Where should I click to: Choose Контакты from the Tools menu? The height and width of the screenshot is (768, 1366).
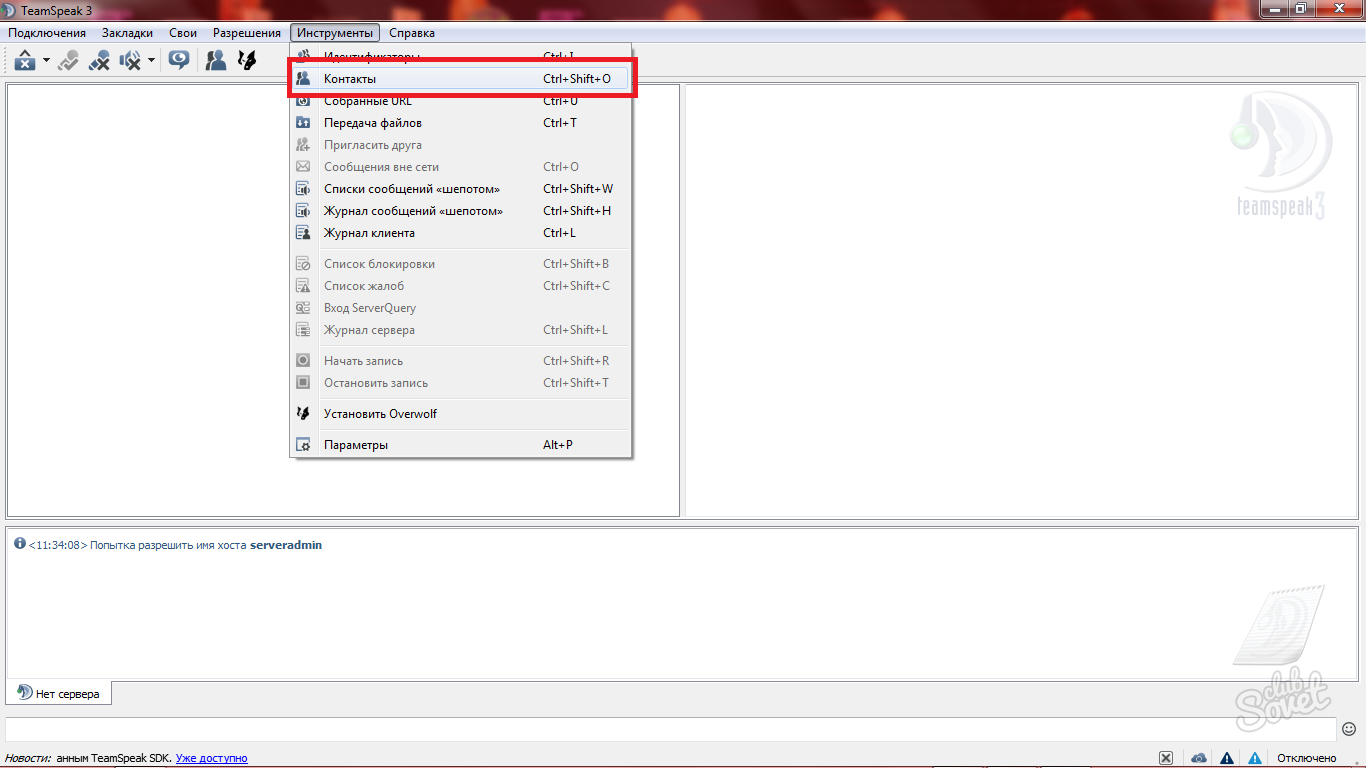pos(461,79)
